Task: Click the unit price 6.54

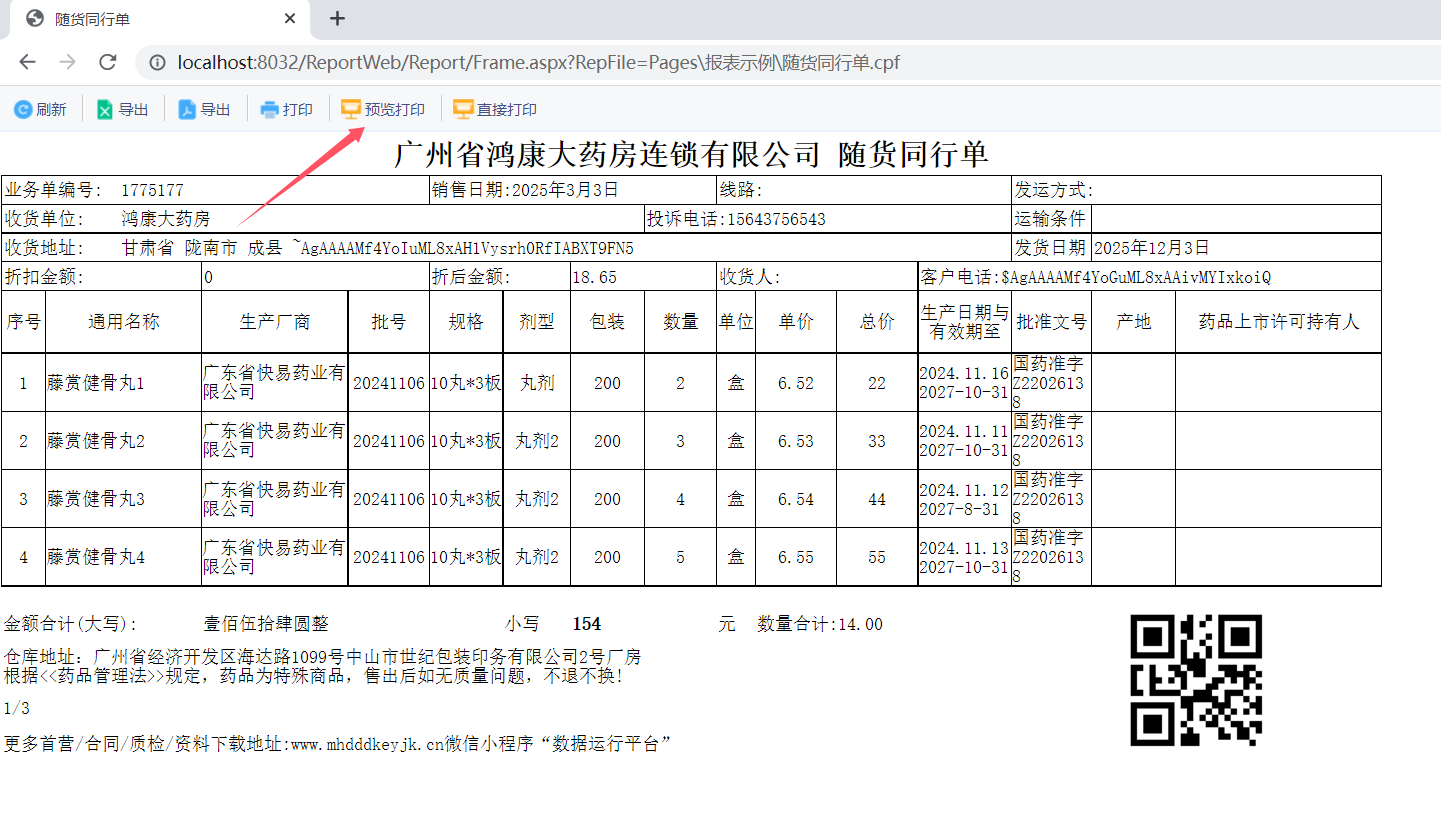Action: click(796, 499)
